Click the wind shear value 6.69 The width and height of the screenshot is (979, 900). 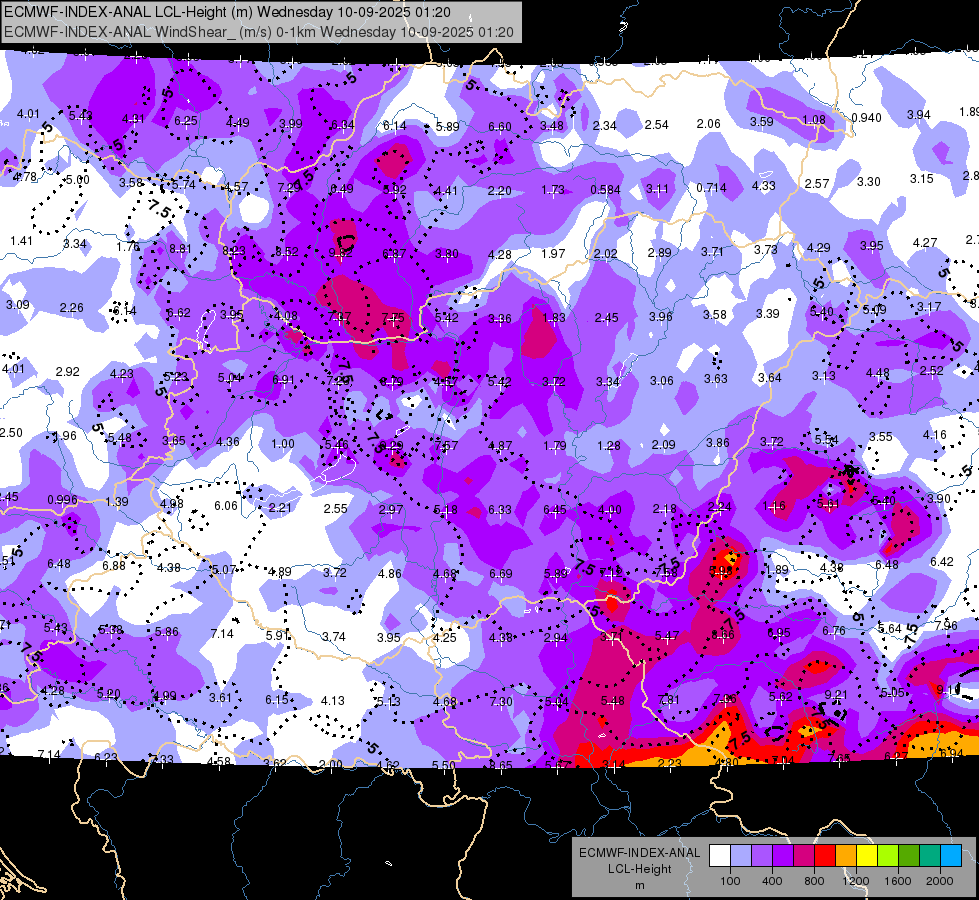click(x=500, y=573)
